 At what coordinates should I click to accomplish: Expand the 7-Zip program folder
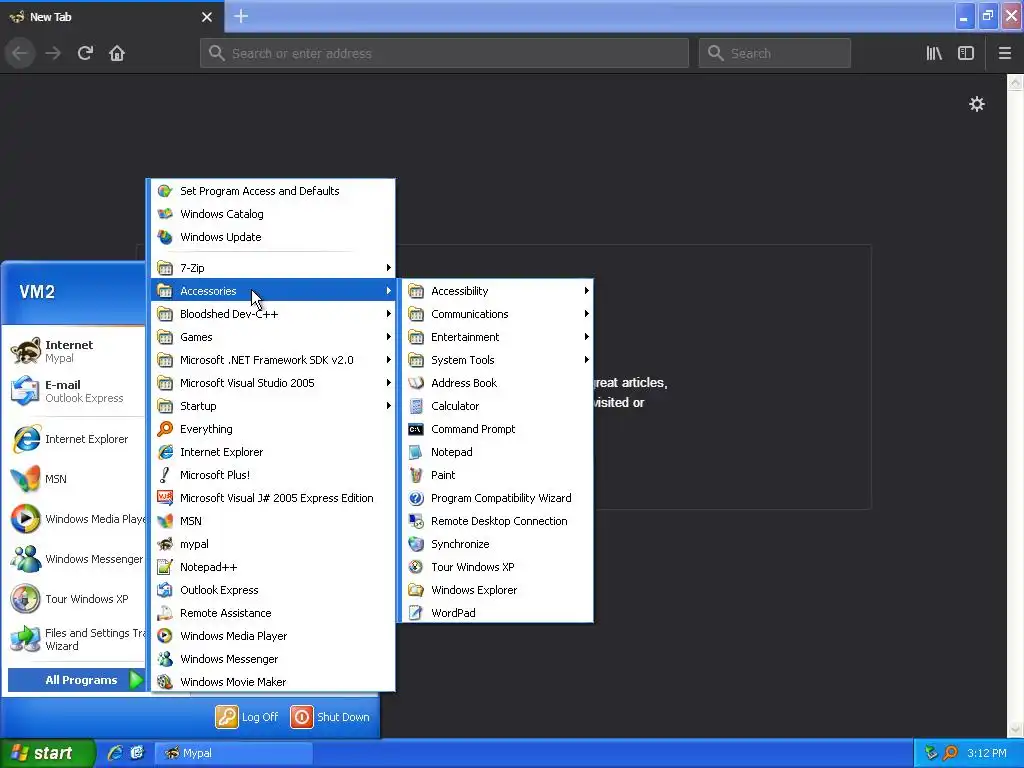[273, 268]
